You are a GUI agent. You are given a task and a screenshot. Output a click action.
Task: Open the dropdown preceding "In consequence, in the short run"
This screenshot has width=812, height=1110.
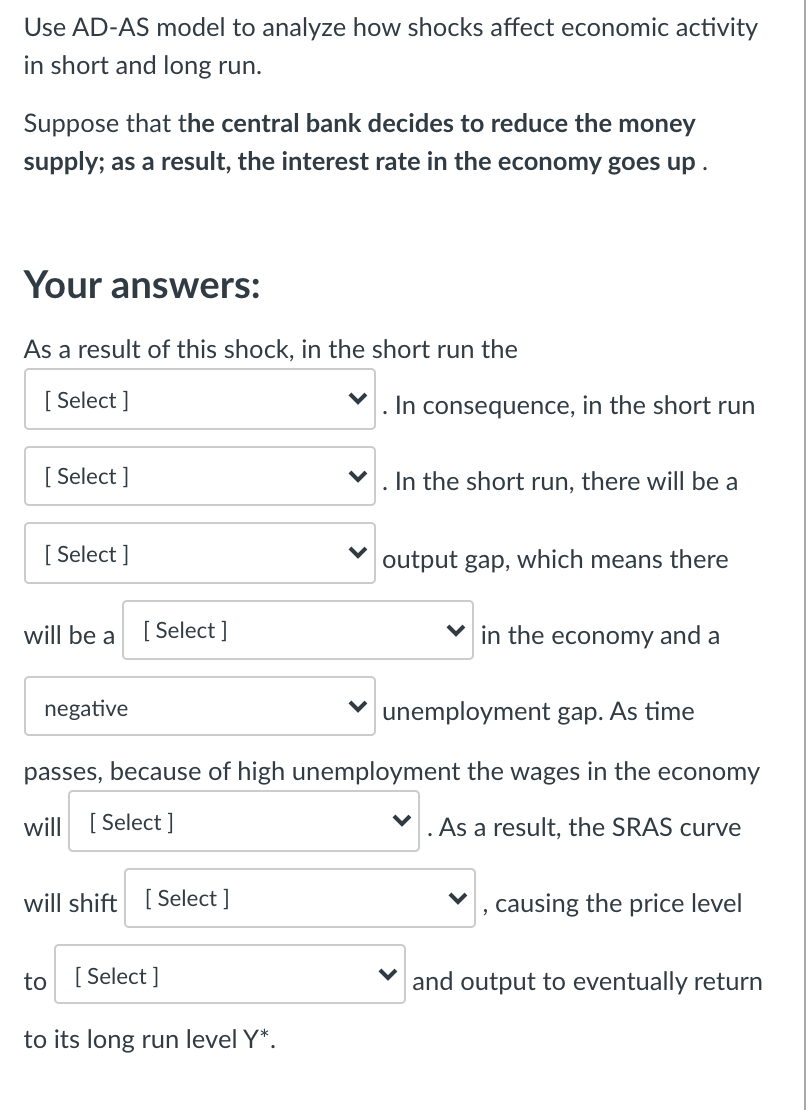coord(200,399)
